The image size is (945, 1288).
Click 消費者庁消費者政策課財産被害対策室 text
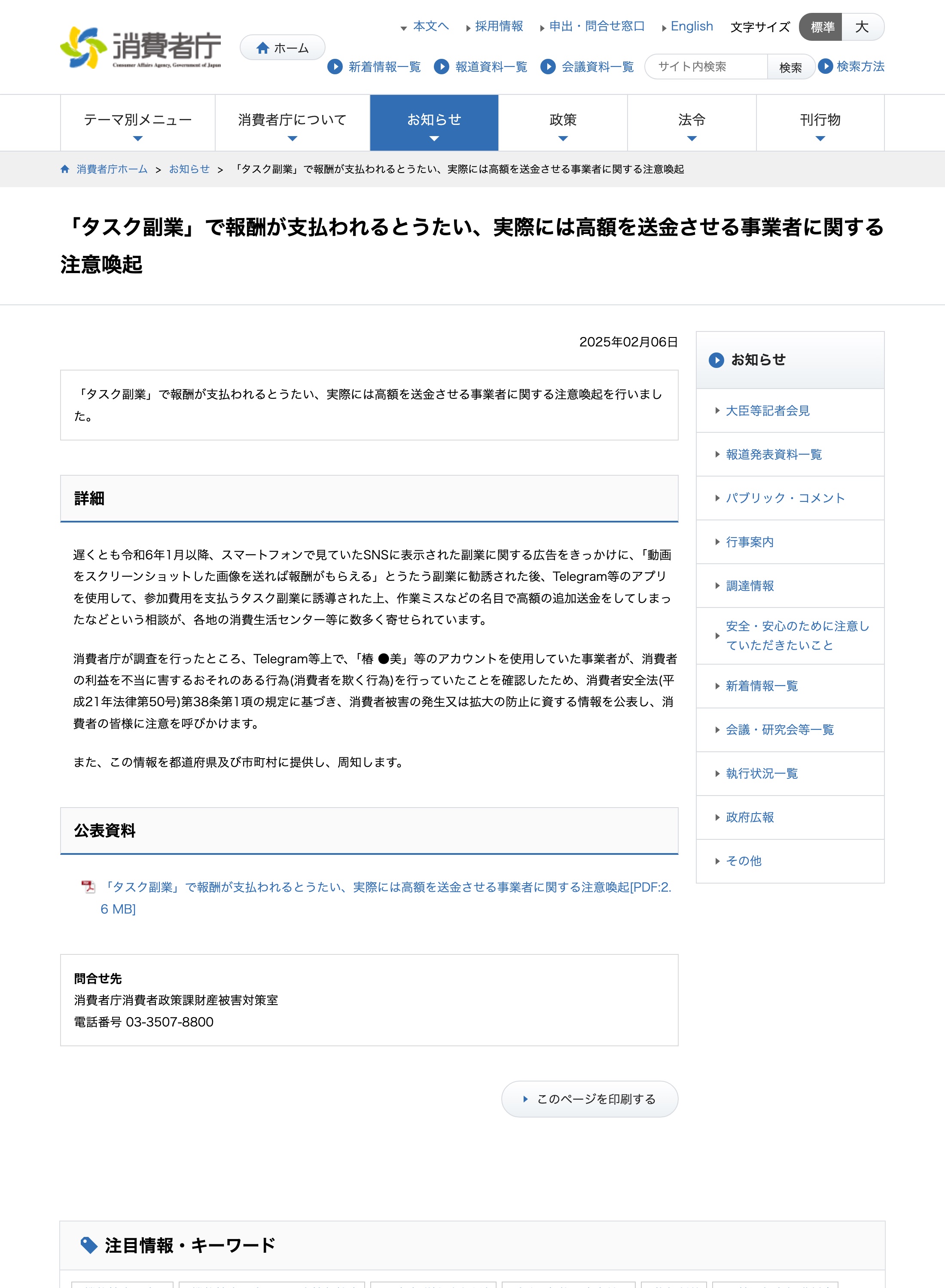point(176,1000)
